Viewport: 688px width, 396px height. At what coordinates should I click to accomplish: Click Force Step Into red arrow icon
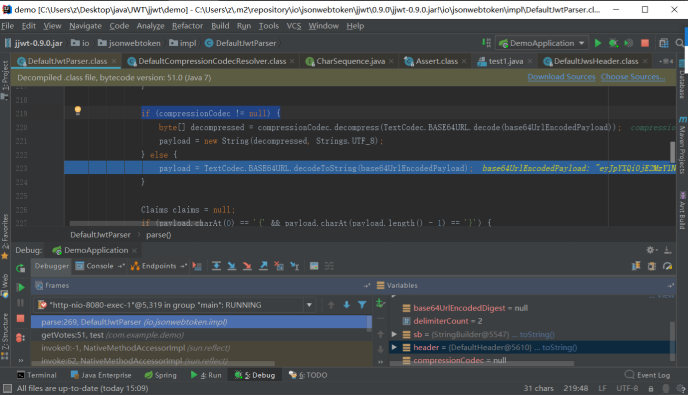pos(247,266)
